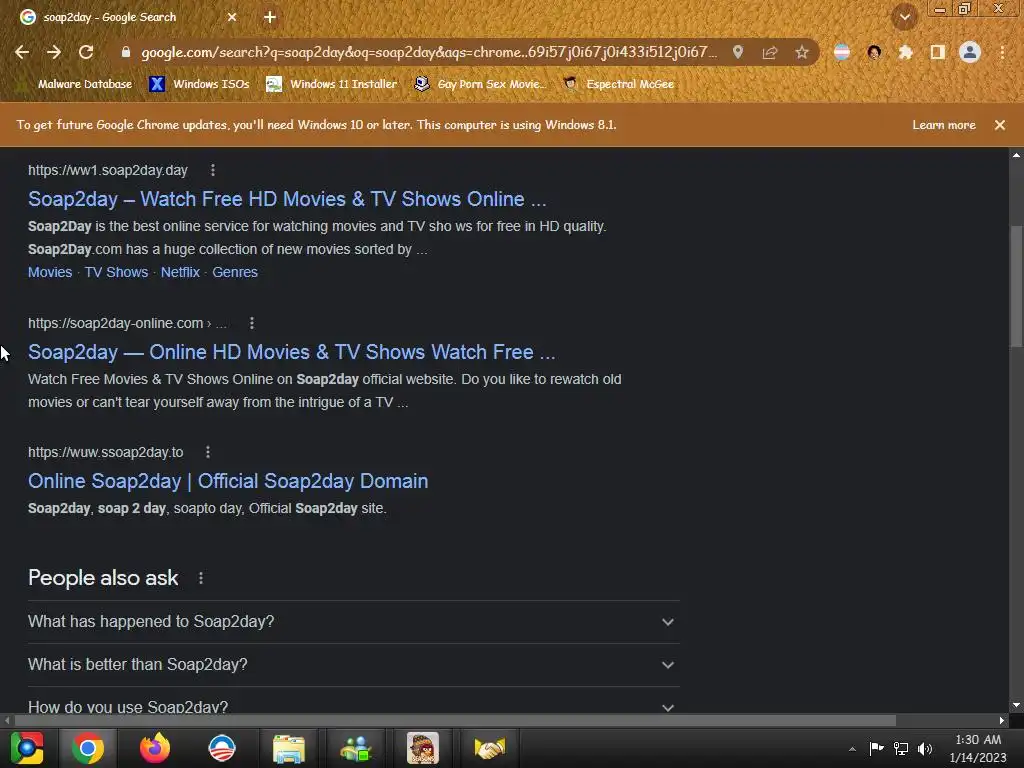This screenshot has height=768, width=1024.
Task: Open the Genres sitelink
Action: (x=235, y=272)
